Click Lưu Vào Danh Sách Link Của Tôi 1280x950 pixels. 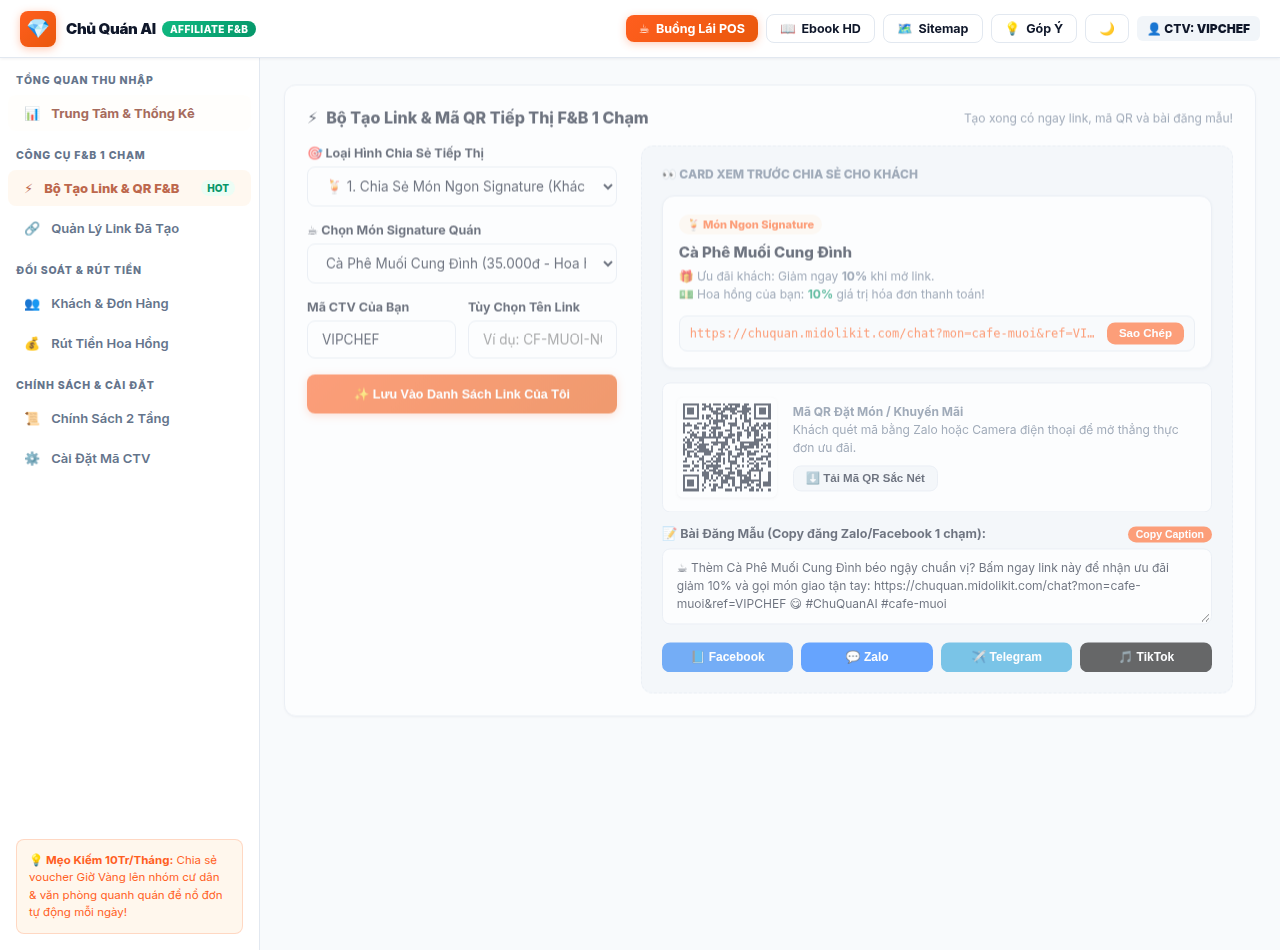[x=462, y=394]
